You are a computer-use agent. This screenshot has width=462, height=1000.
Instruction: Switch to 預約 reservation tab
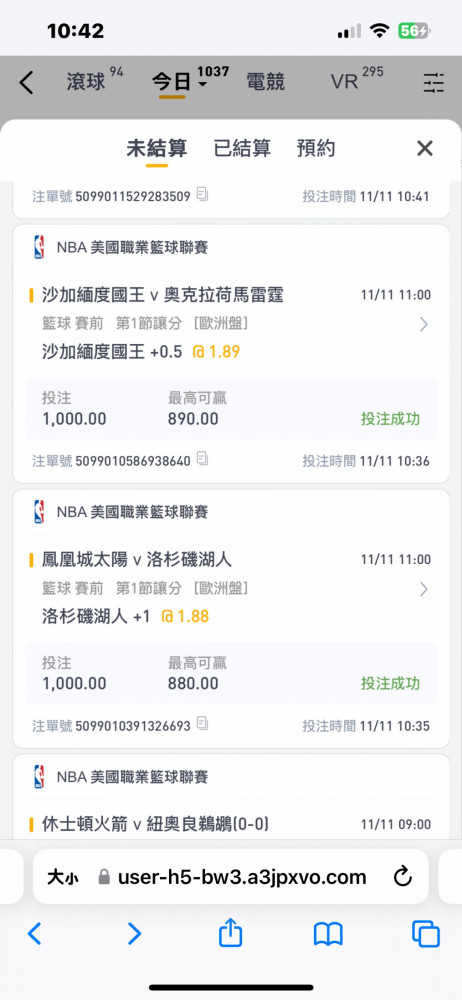pyautogui.click(x=316, y=149)
